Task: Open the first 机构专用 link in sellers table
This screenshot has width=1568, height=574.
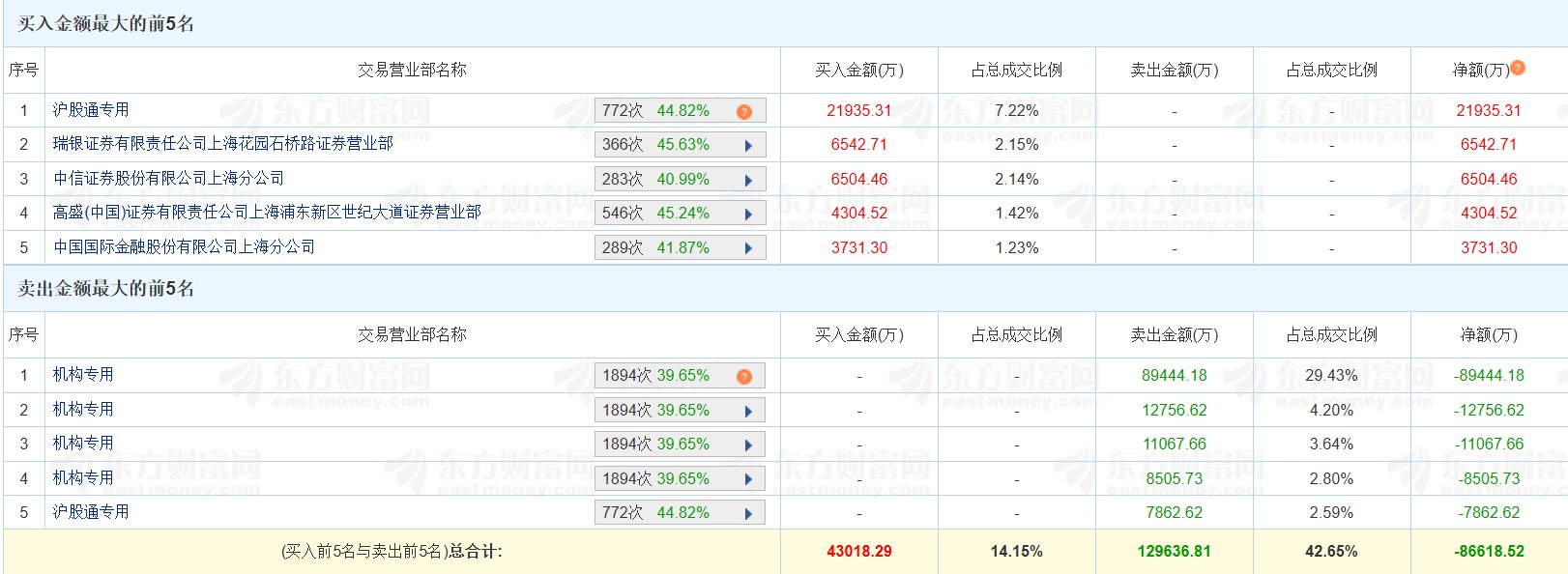Action: click(x=83, y=375)
